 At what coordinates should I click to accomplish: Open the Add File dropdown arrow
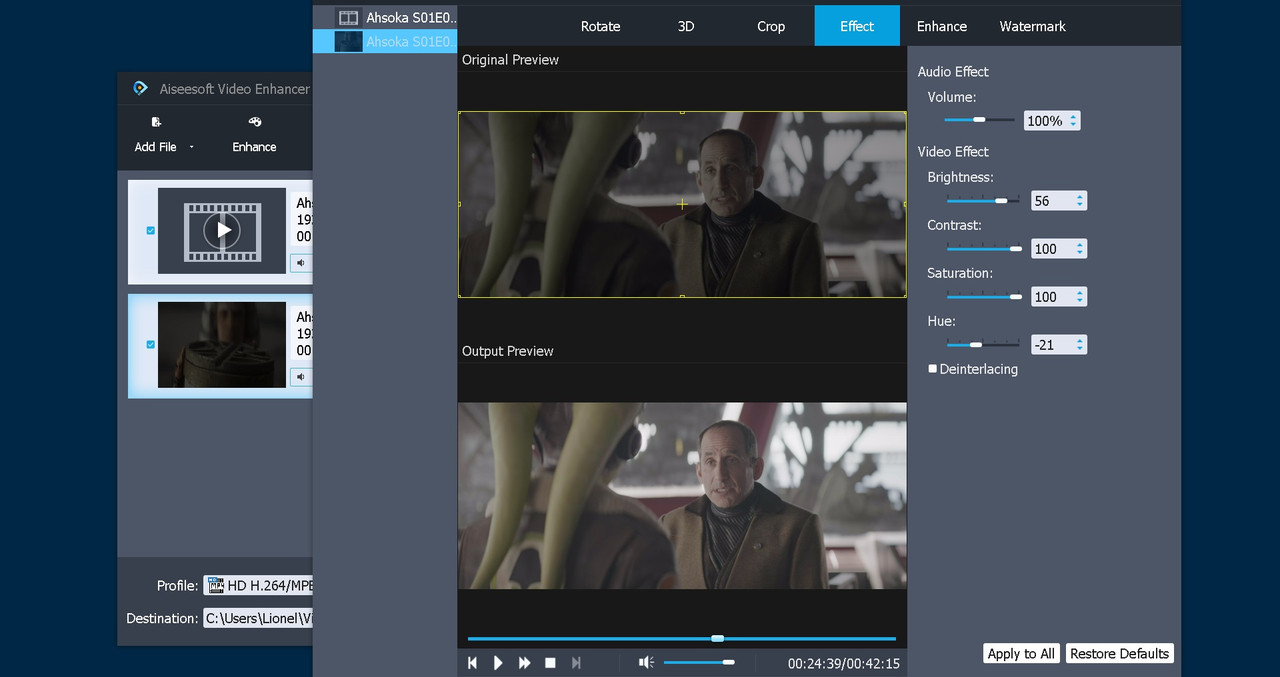click(x=191, y=147)
